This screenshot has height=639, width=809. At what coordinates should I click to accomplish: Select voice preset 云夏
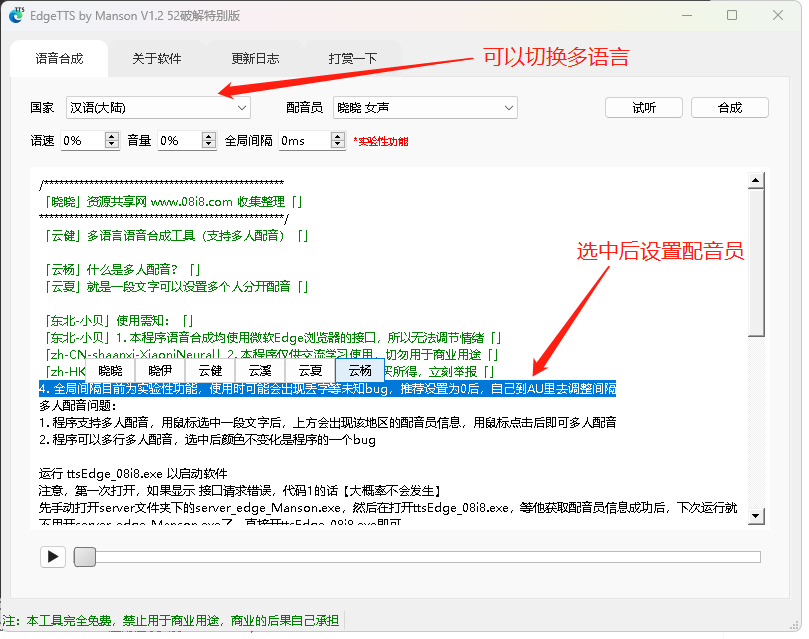click(x=310, y=370)
